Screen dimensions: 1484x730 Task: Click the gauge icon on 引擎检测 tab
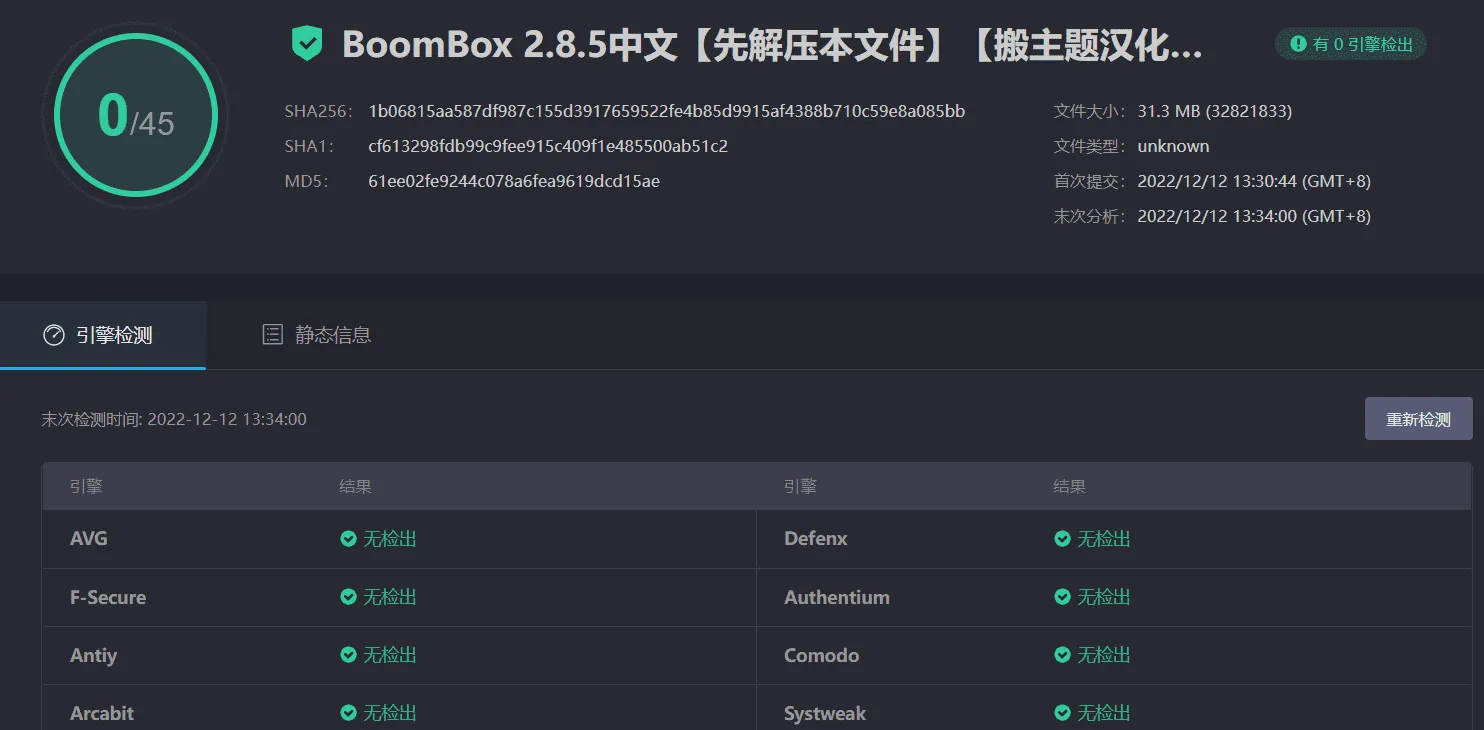tap(54, 335)
